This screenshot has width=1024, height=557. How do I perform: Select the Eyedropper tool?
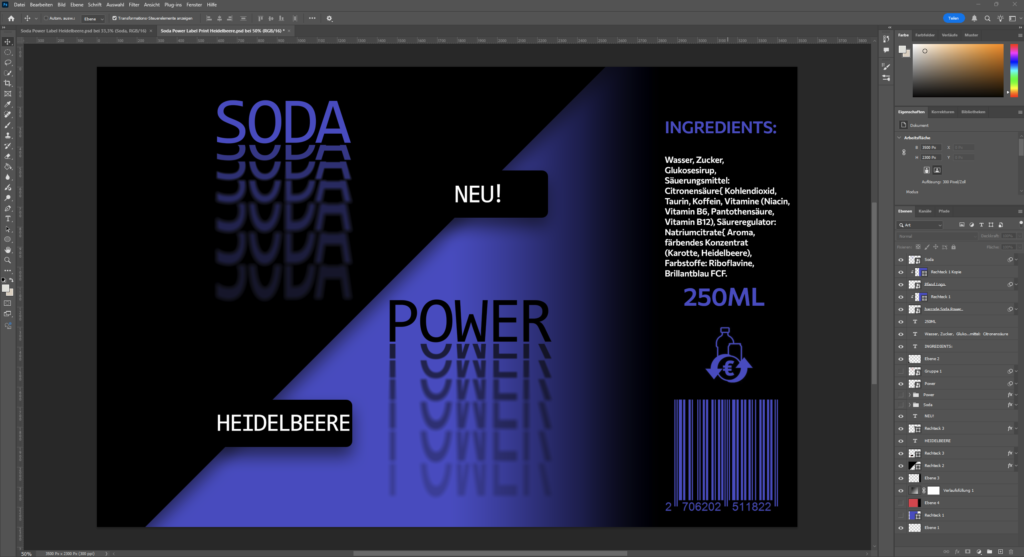pyautogui.click(x=8, y=104)
